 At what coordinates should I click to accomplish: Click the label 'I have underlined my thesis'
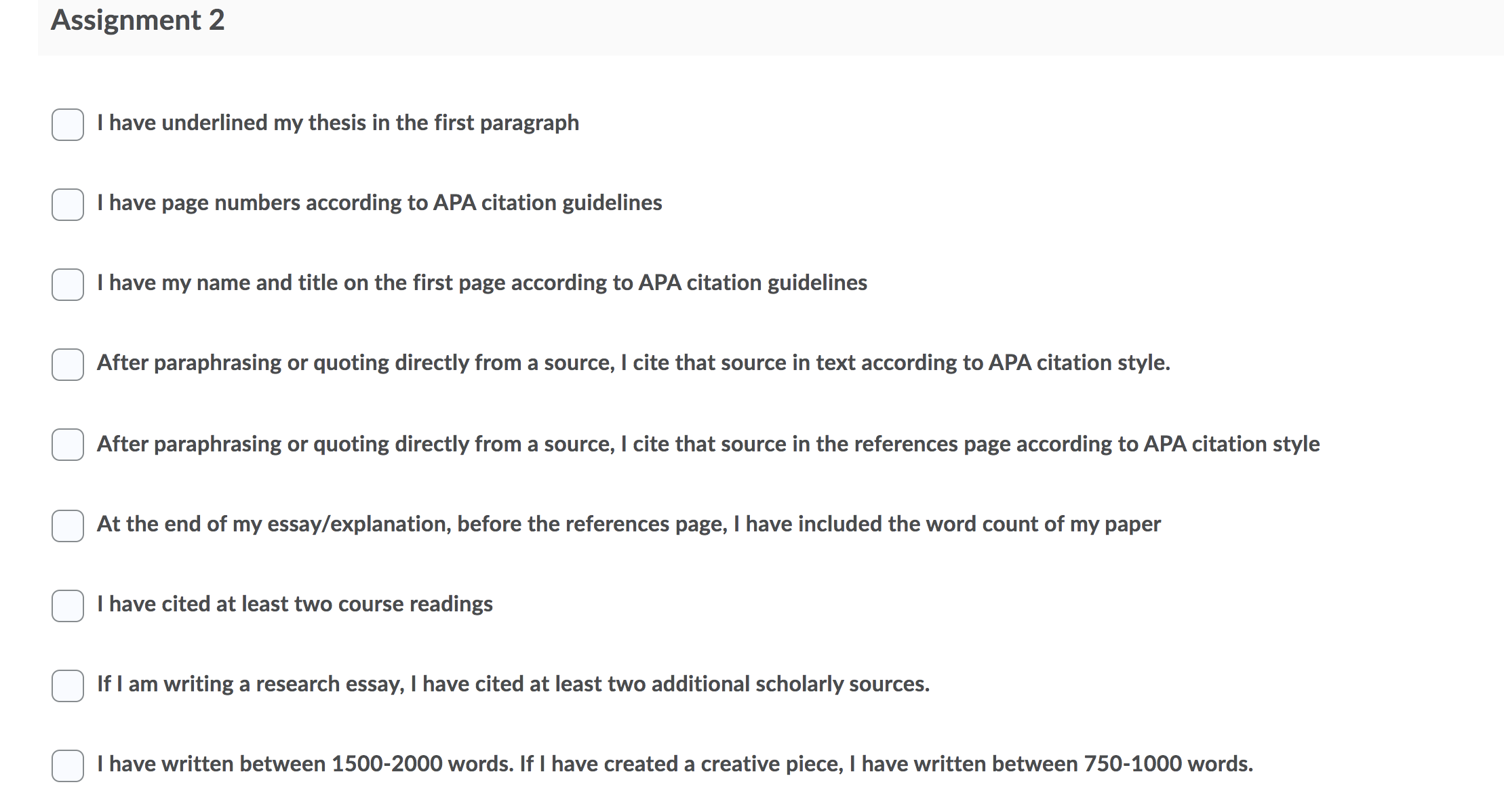tap(338, 123)
